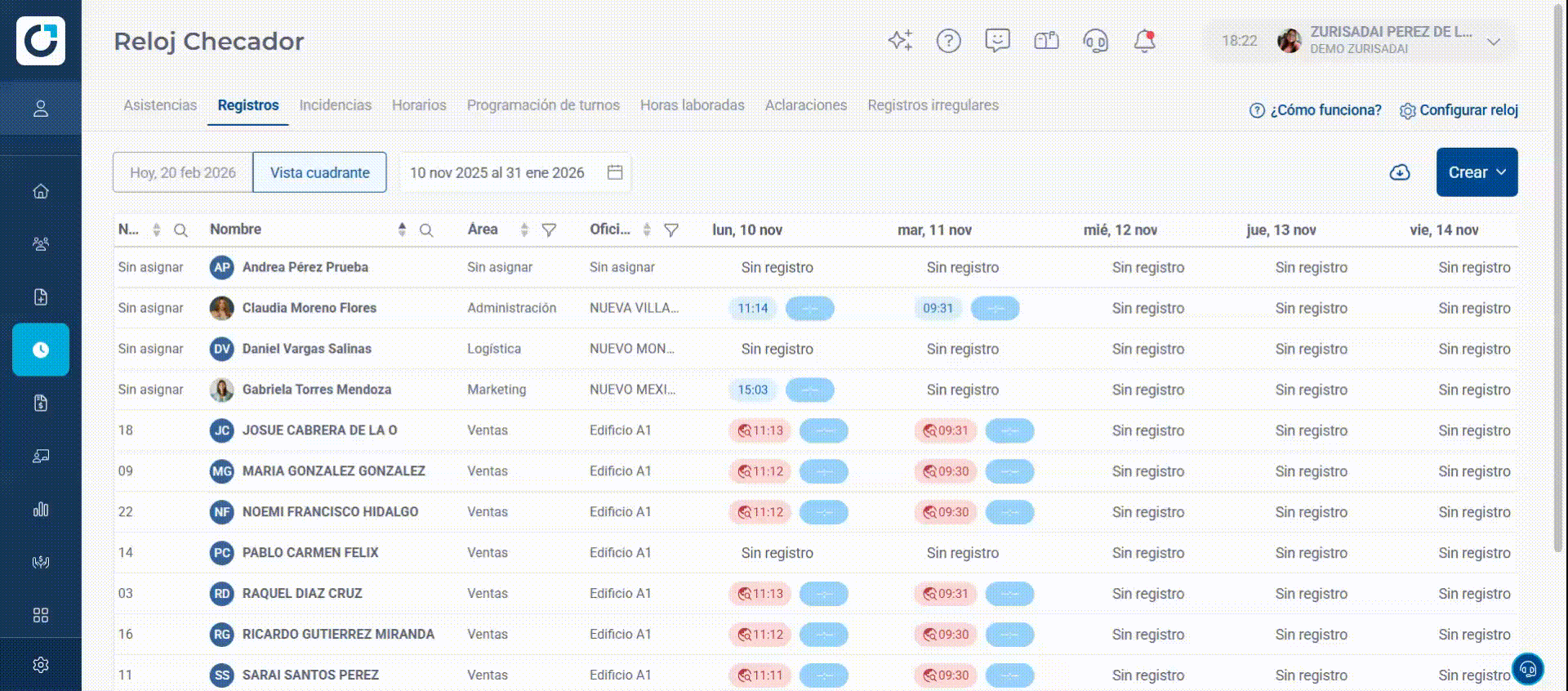Click Gabriela Torres Mendoza's 15:03 entry

point(752,390)
